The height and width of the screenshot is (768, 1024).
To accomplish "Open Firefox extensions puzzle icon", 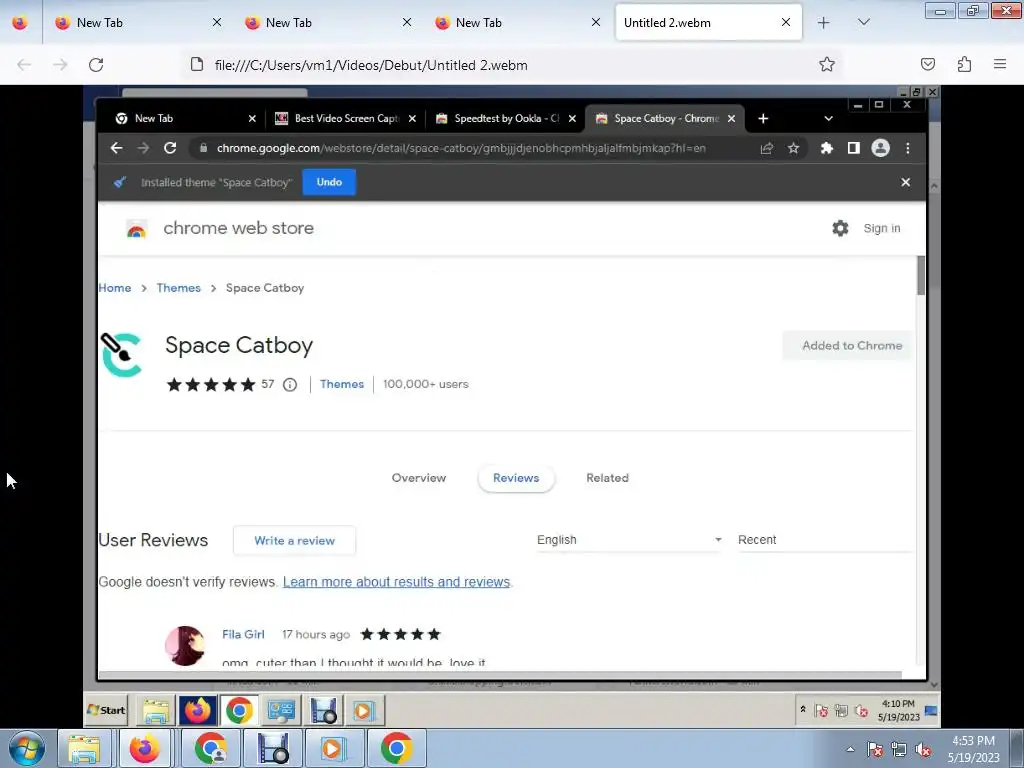I will [x=964, y=64].
